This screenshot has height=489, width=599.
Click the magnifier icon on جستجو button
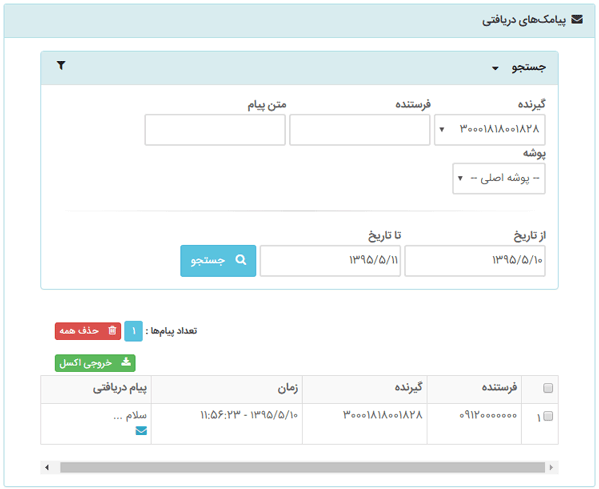click(x=241, y=260)
